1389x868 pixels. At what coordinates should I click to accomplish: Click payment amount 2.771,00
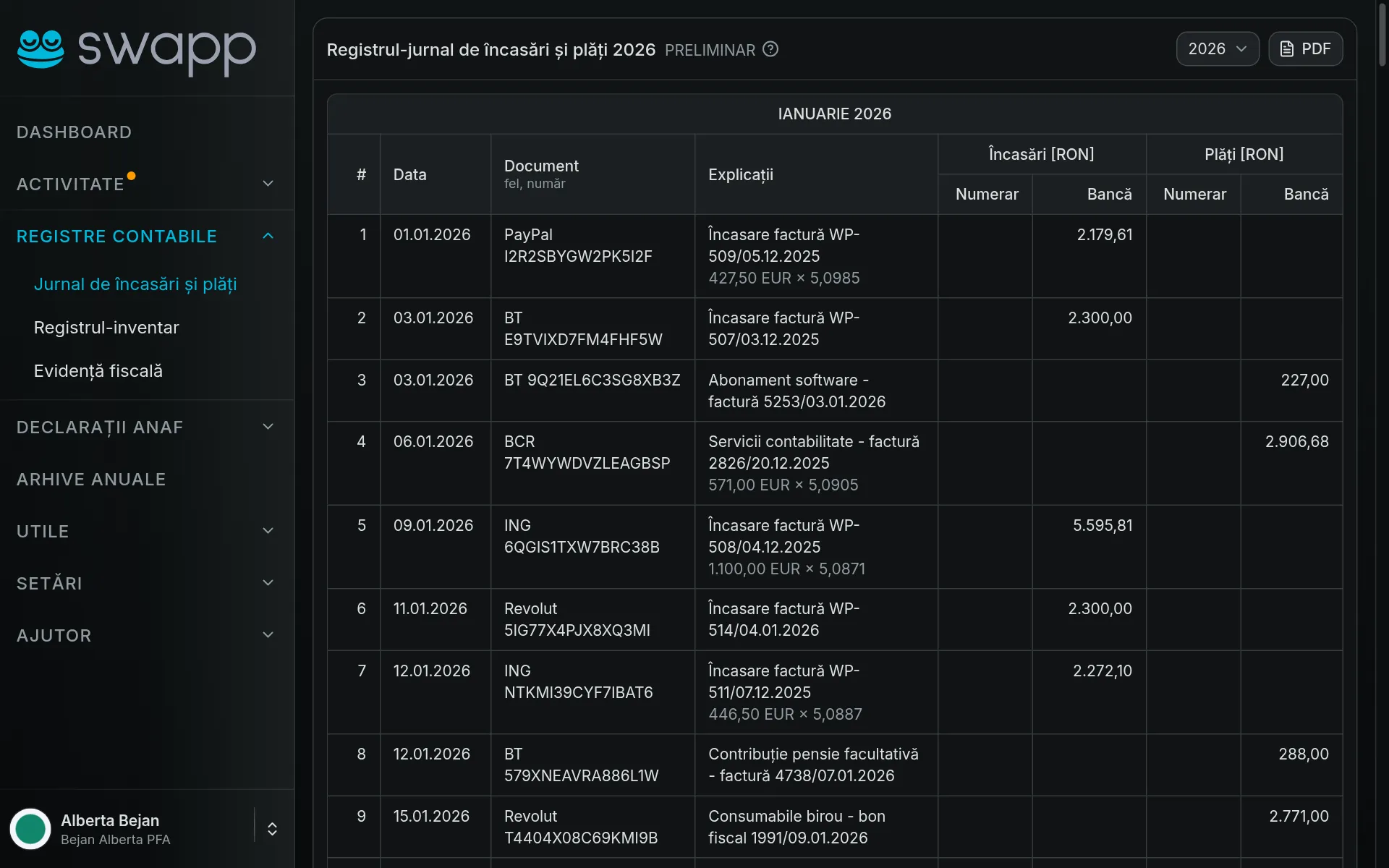1299,816
